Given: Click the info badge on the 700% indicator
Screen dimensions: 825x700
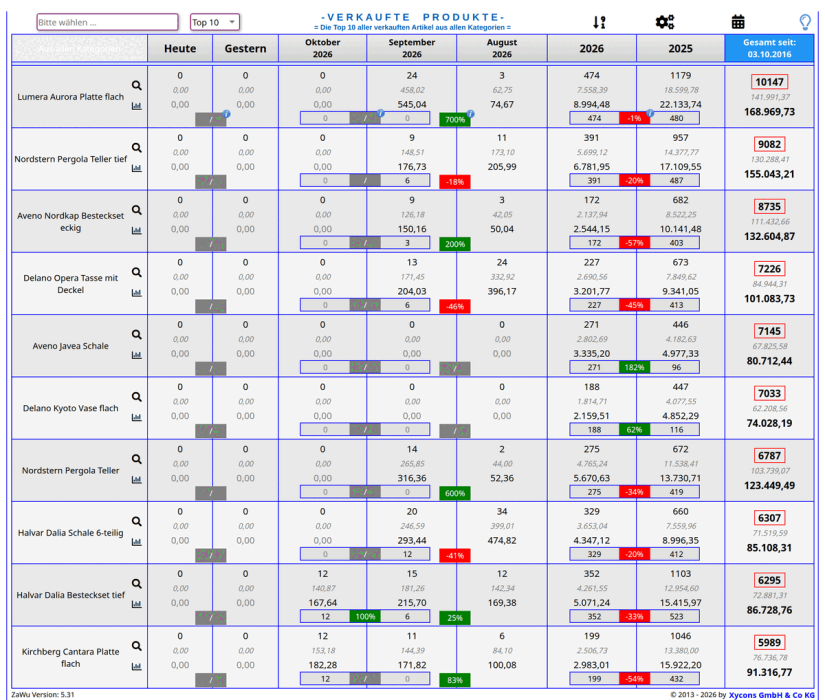Looking at the screenshot, I should pyautogui.click(x=470, y=114).
